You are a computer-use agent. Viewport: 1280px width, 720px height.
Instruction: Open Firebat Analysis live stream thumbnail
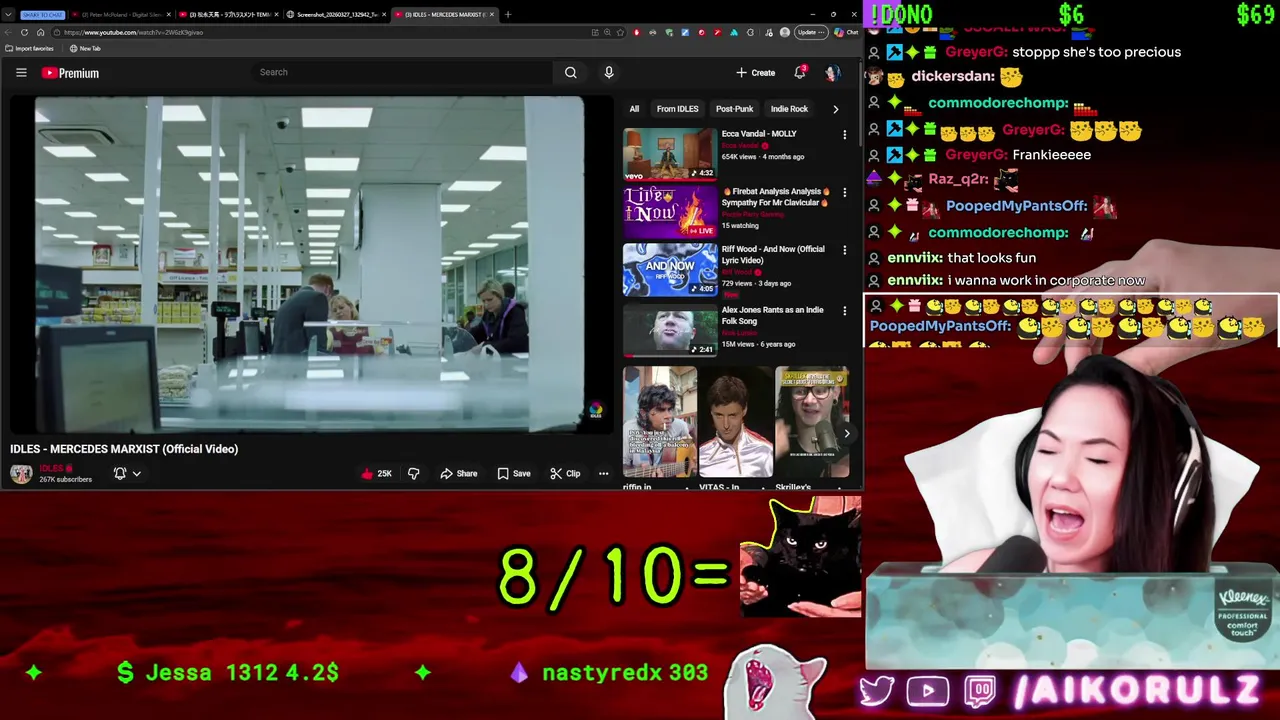(x=669, y=211)
